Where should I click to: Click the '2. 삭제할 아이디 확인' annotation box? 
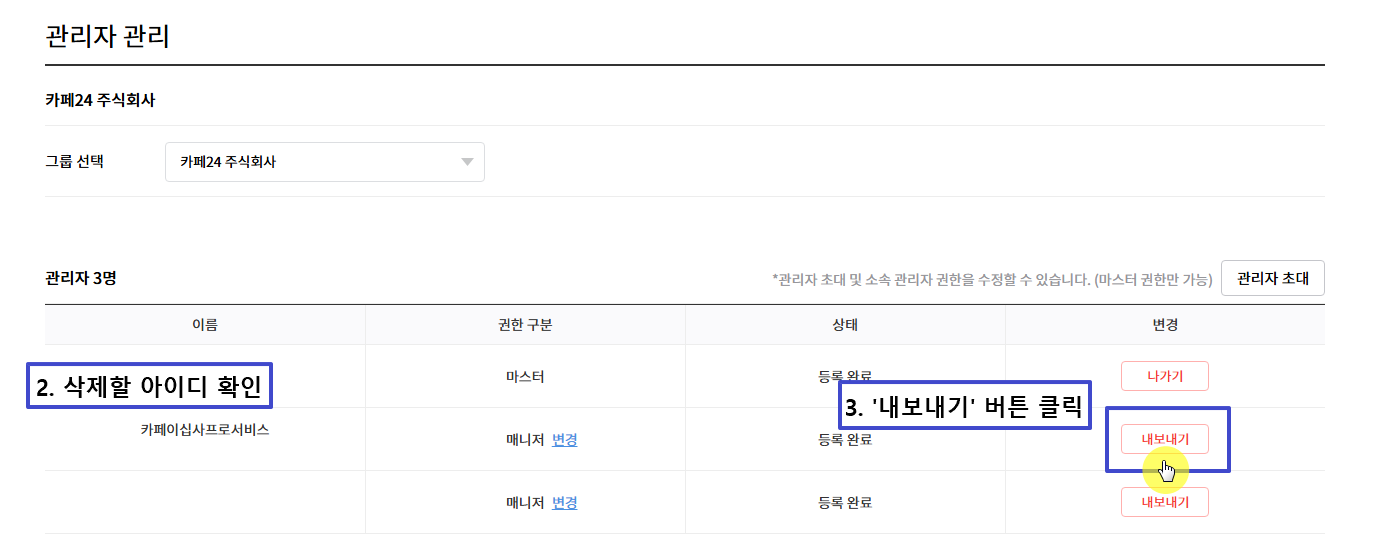click(x=149, y=387)
